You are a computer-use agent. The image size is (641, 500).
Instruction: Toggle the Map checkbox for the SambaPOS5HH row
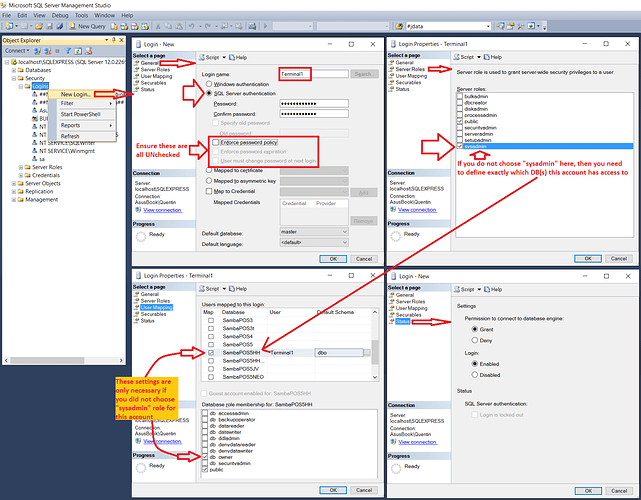coord(211,352)
